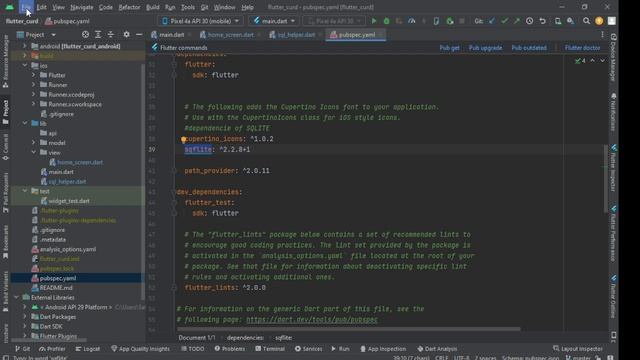Viewport: 640px width, 360px height.
Task: Open the Problems tool window
Action: pyautogui.click(x=230, y=349)
